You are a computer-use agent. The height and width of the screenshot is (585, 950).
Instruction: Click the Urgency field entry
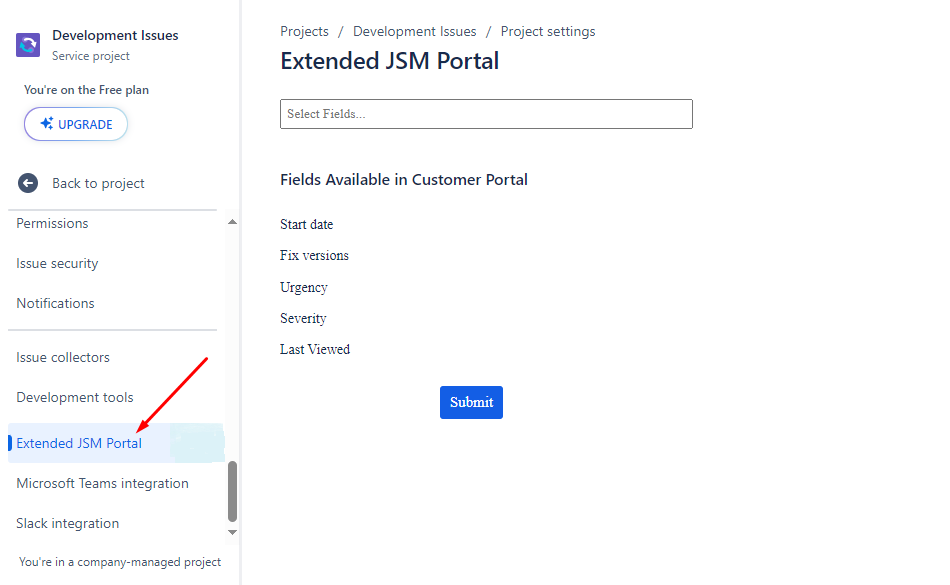point(304,287)
